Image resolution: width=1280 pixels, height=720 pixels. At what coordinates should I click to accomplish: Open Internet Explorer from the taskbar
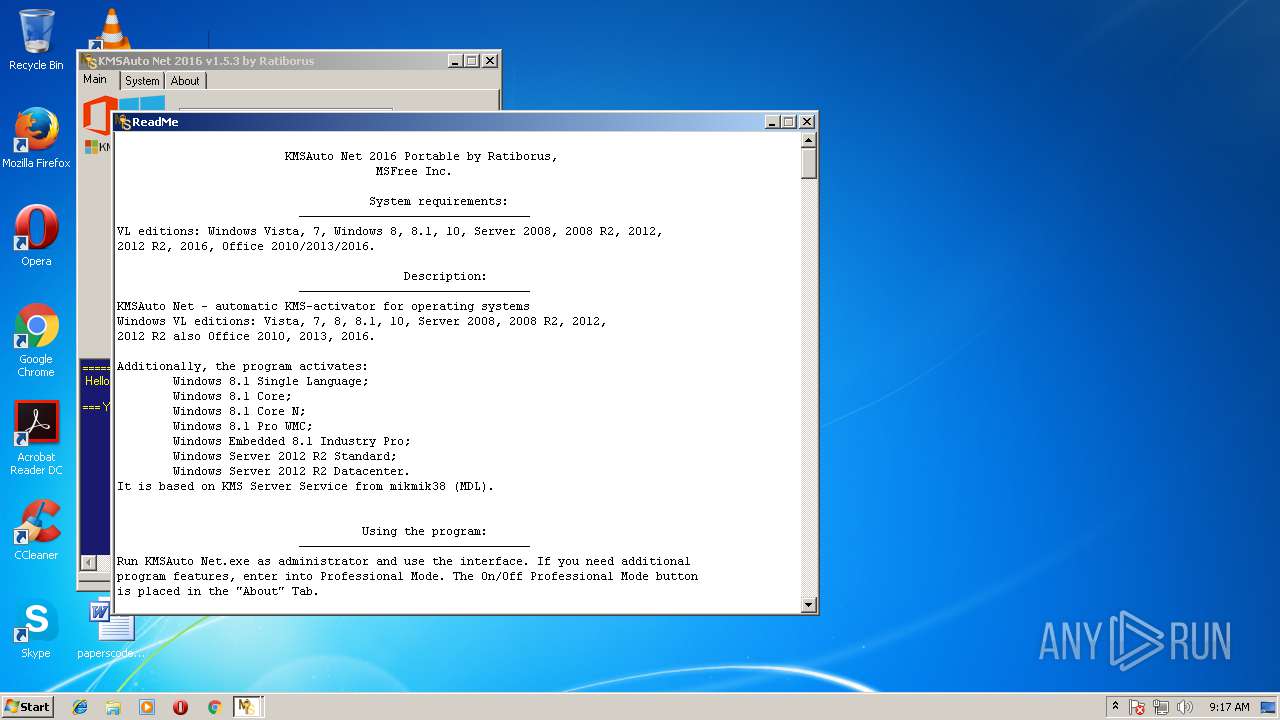[80, 707]
